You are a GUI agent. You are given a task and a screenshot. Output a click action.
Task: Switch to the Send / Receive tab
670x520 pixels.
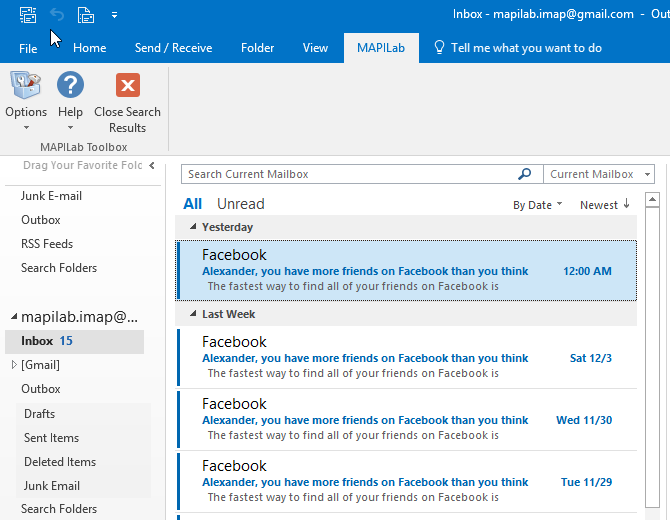point(173,48)
